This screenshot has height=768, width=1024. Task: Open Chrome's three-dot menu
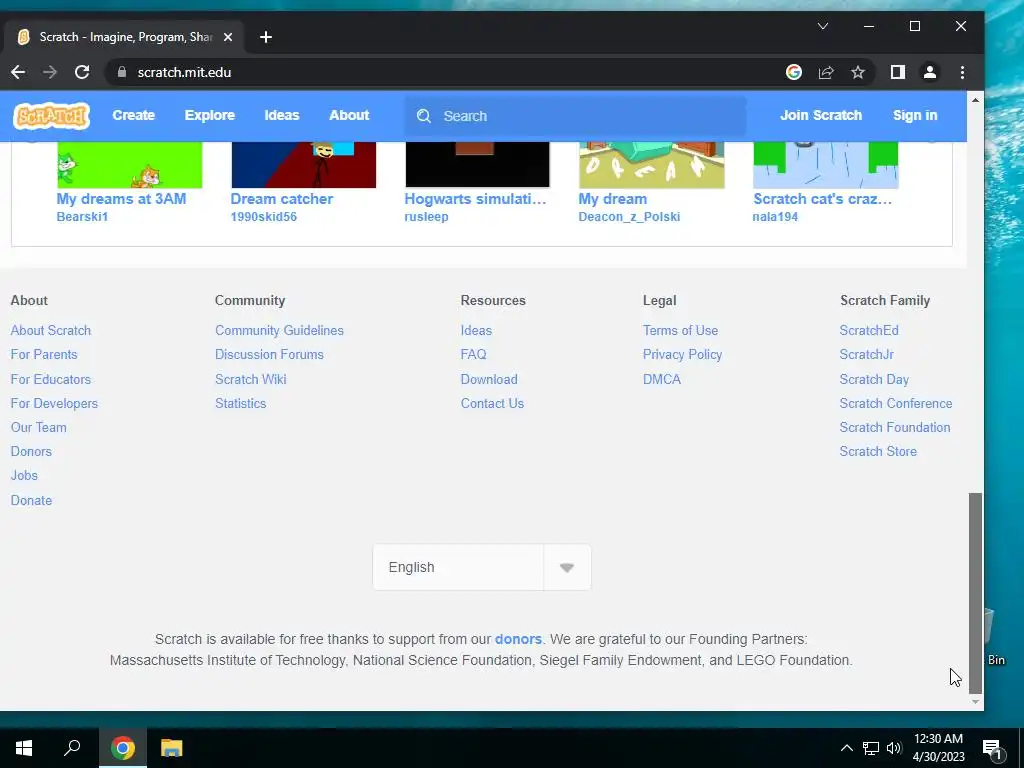pyautogui.click(x=962, y=72)
